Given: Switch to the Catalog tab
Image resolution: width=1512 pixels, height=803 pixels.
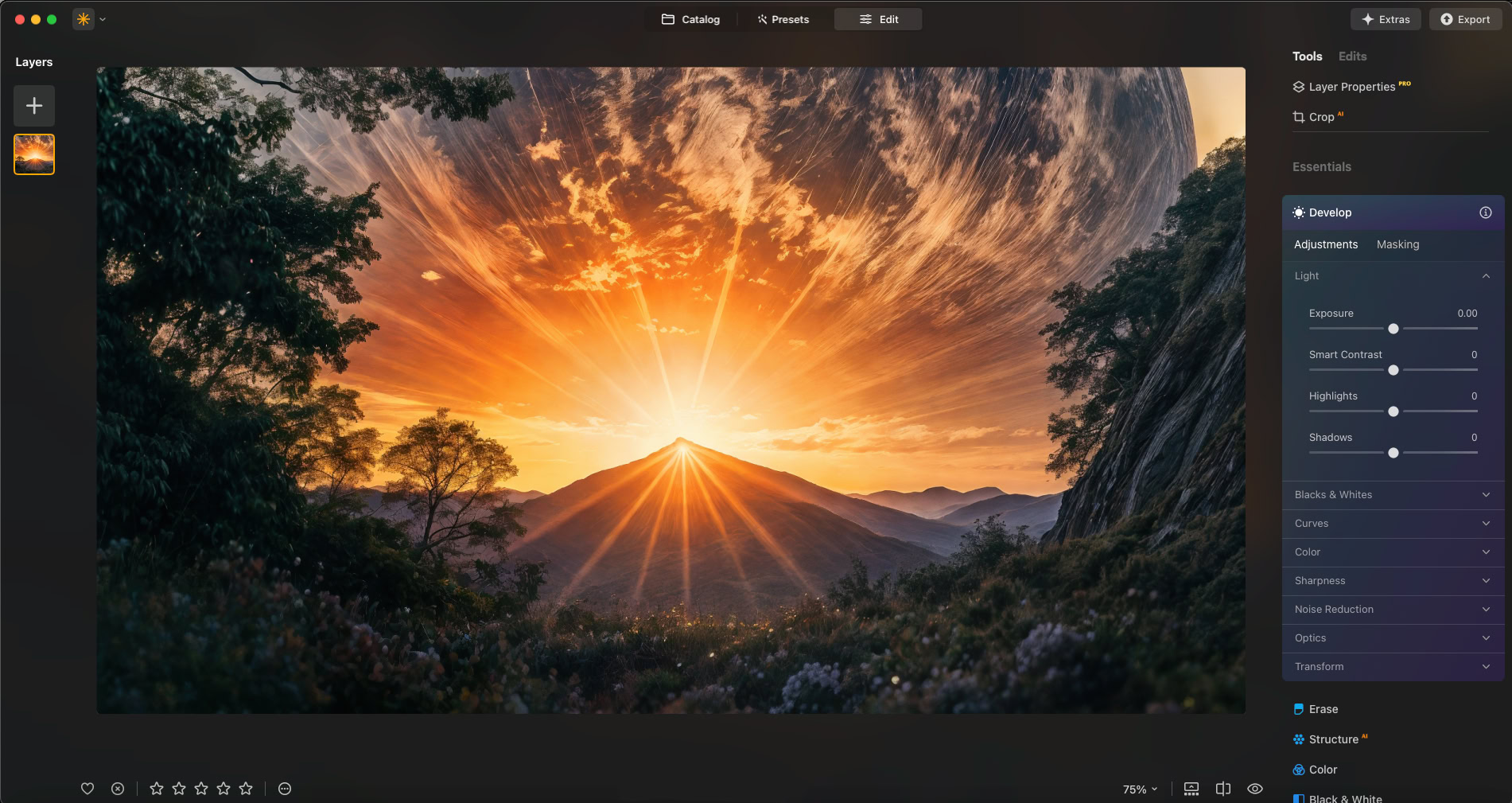Looking at the screenshot, I should click(690, 19).
